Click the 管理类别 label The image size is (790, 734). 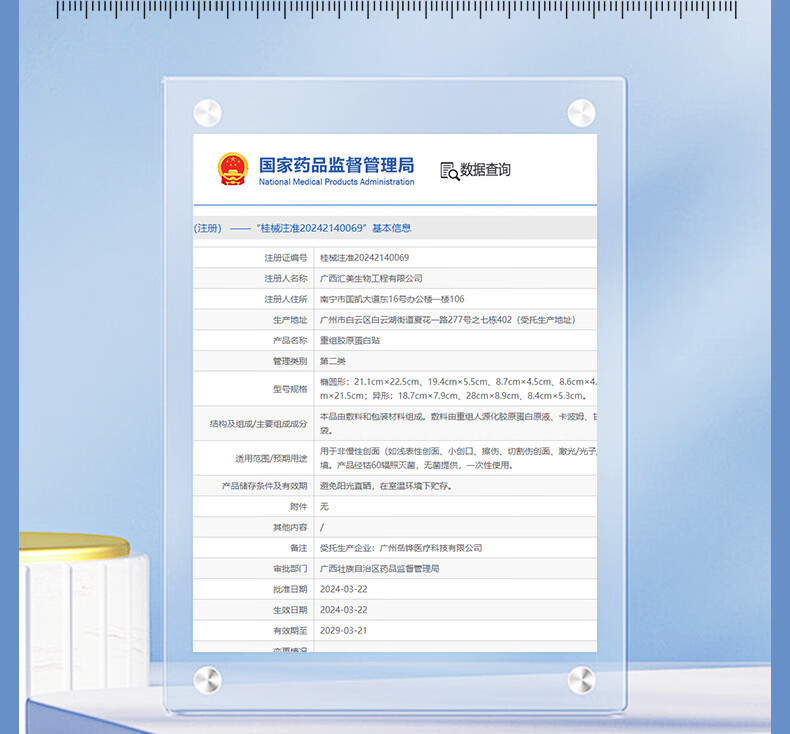(x=290, y=361)
